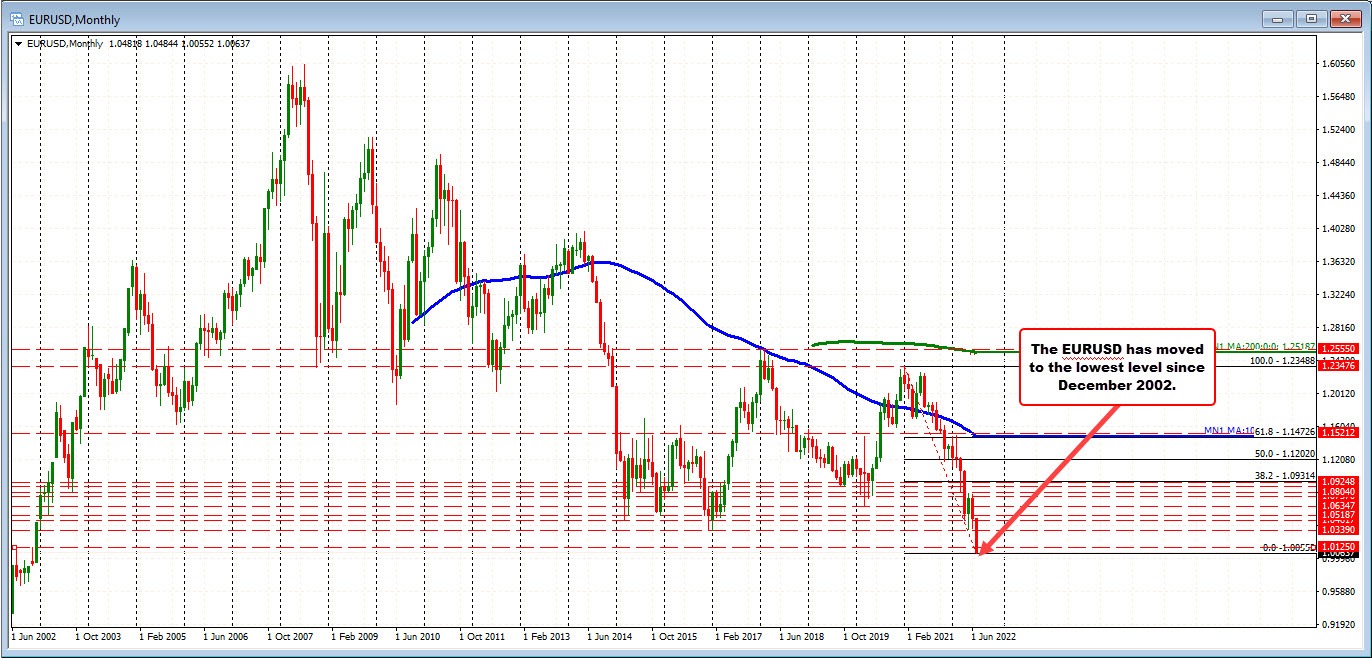The width and height of the screenshot is (1372, 658).
Task: Click the chart window icon in title bar
Action: (x=14, y=18)
